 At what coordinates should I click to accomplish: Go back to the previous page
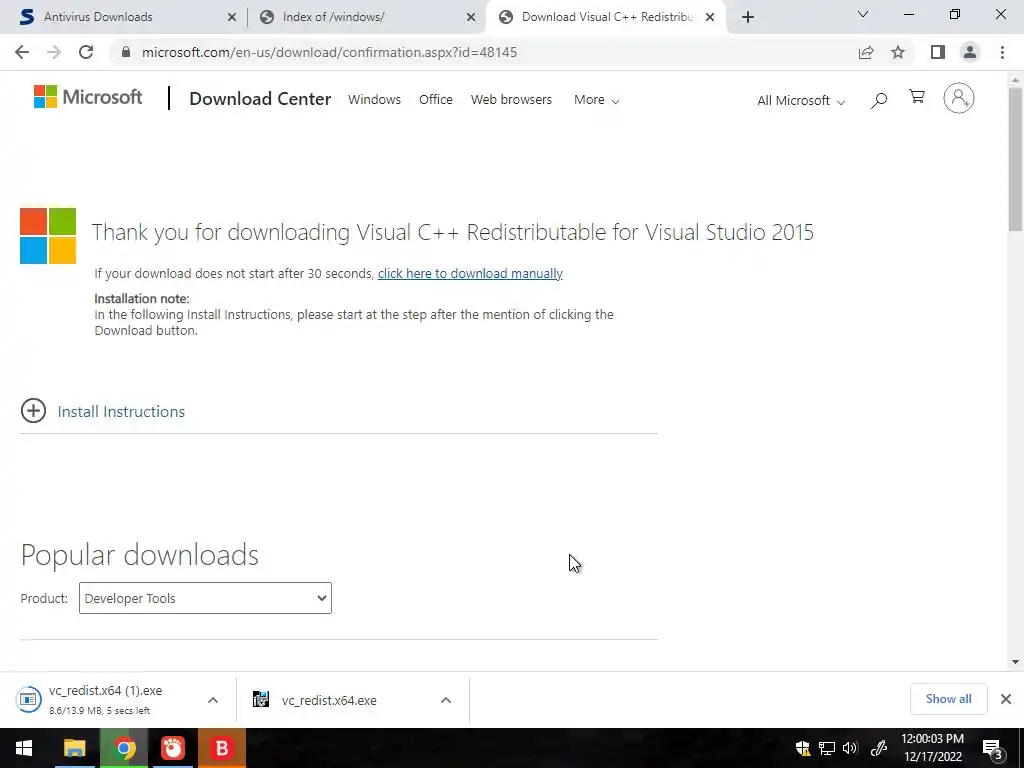(x=22, y=52)
